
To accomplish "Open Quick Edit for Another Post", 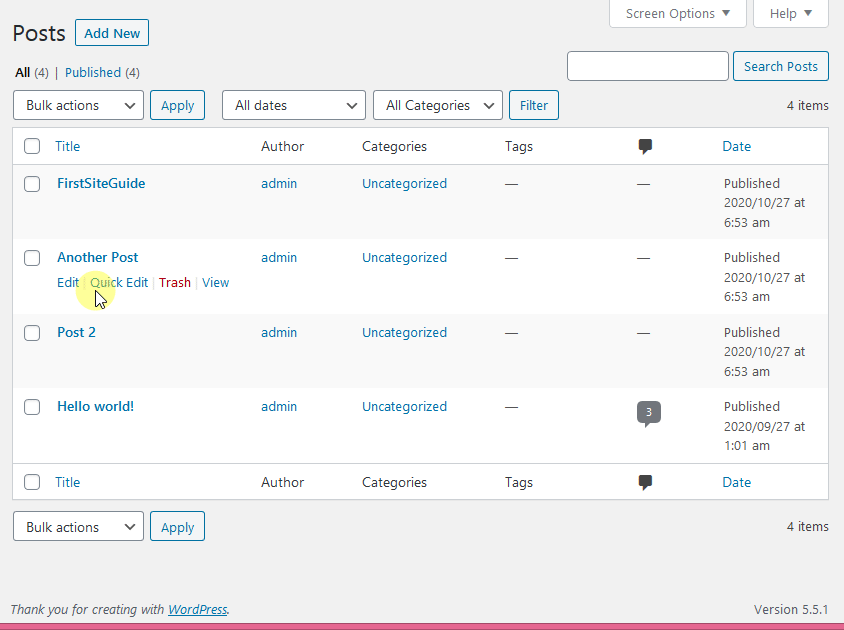I will [119, 282].
